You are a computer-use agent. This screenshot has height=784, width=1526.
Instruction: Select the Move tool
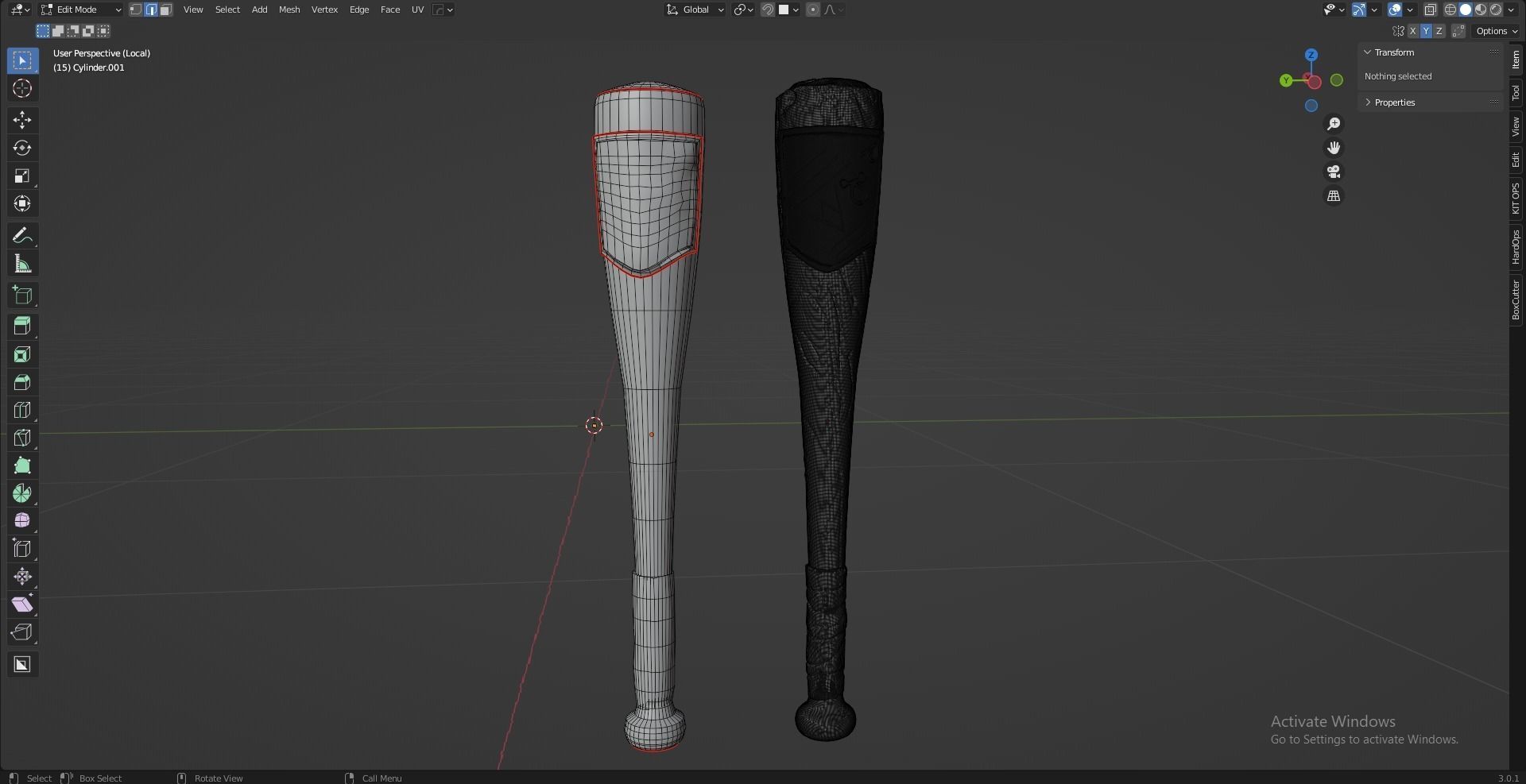tap(21, 119)
